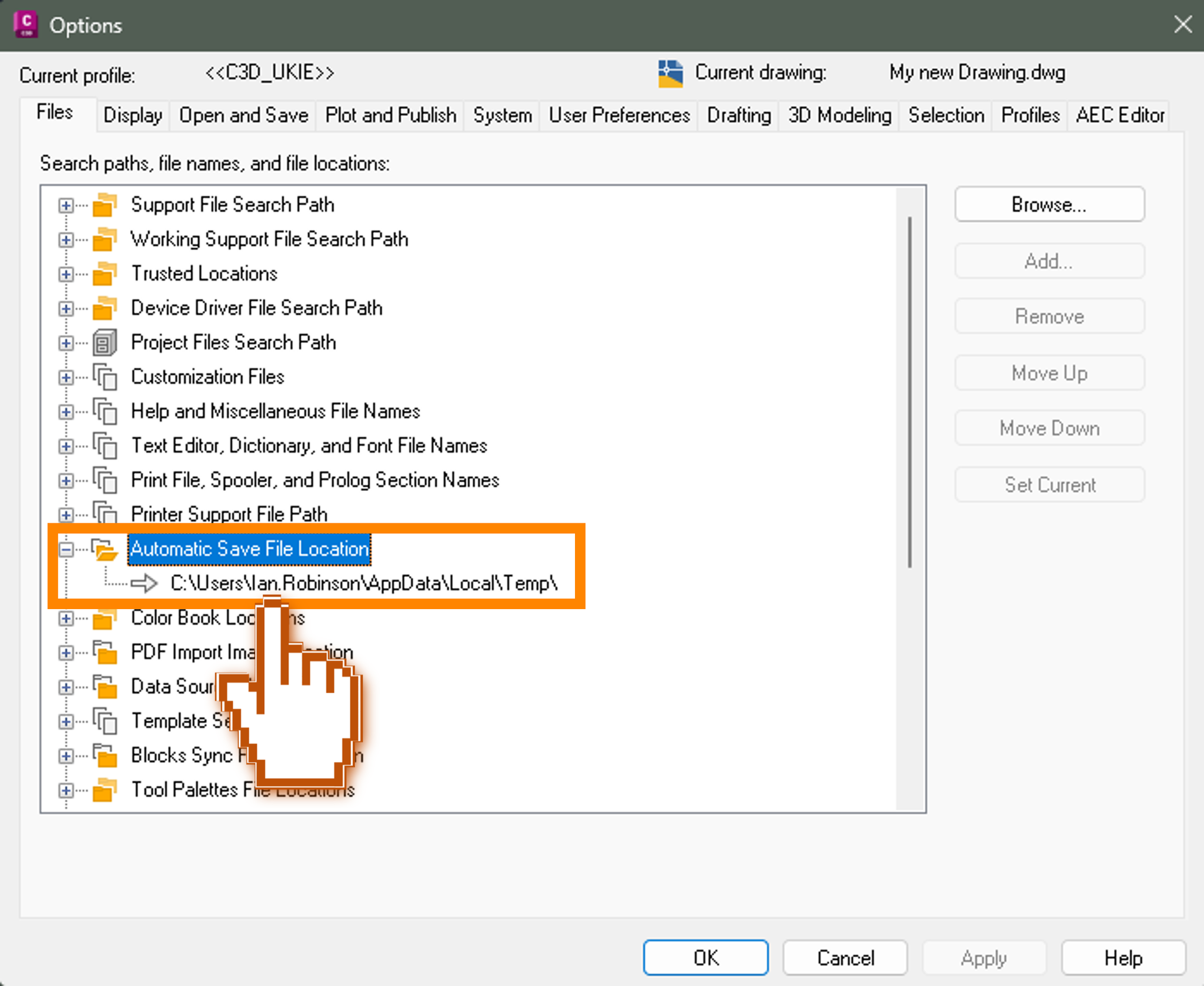The width and height of the screenshot is (1204, 986).
Task: Click the Text Editor, Dictionary, Font File Names icon
Action: coord(105,446)
